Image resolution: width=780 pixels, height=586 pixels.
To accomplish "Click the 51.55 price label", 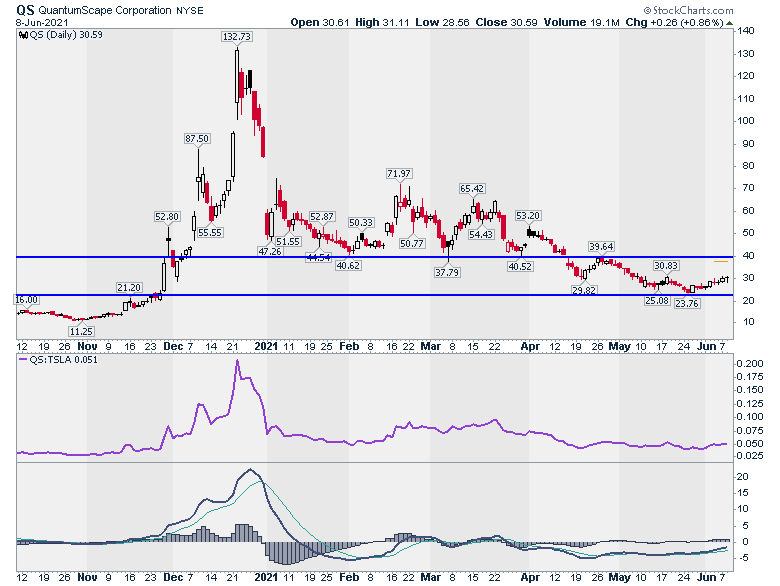I will [x=288, y=242].
